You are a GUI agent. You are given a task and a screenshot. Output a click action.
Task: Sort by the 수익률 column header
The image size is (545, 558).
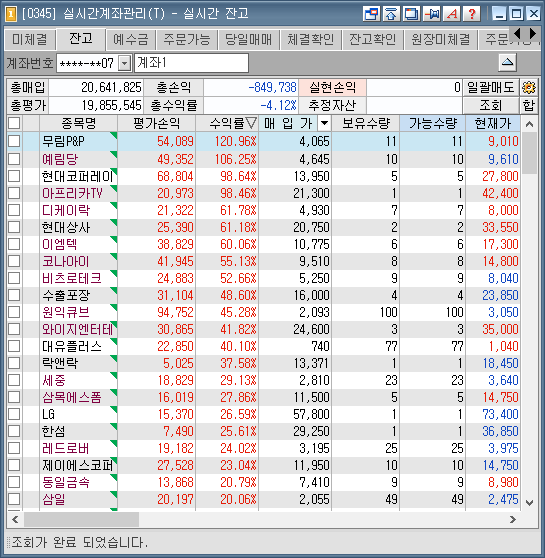[x=227, y=123]
